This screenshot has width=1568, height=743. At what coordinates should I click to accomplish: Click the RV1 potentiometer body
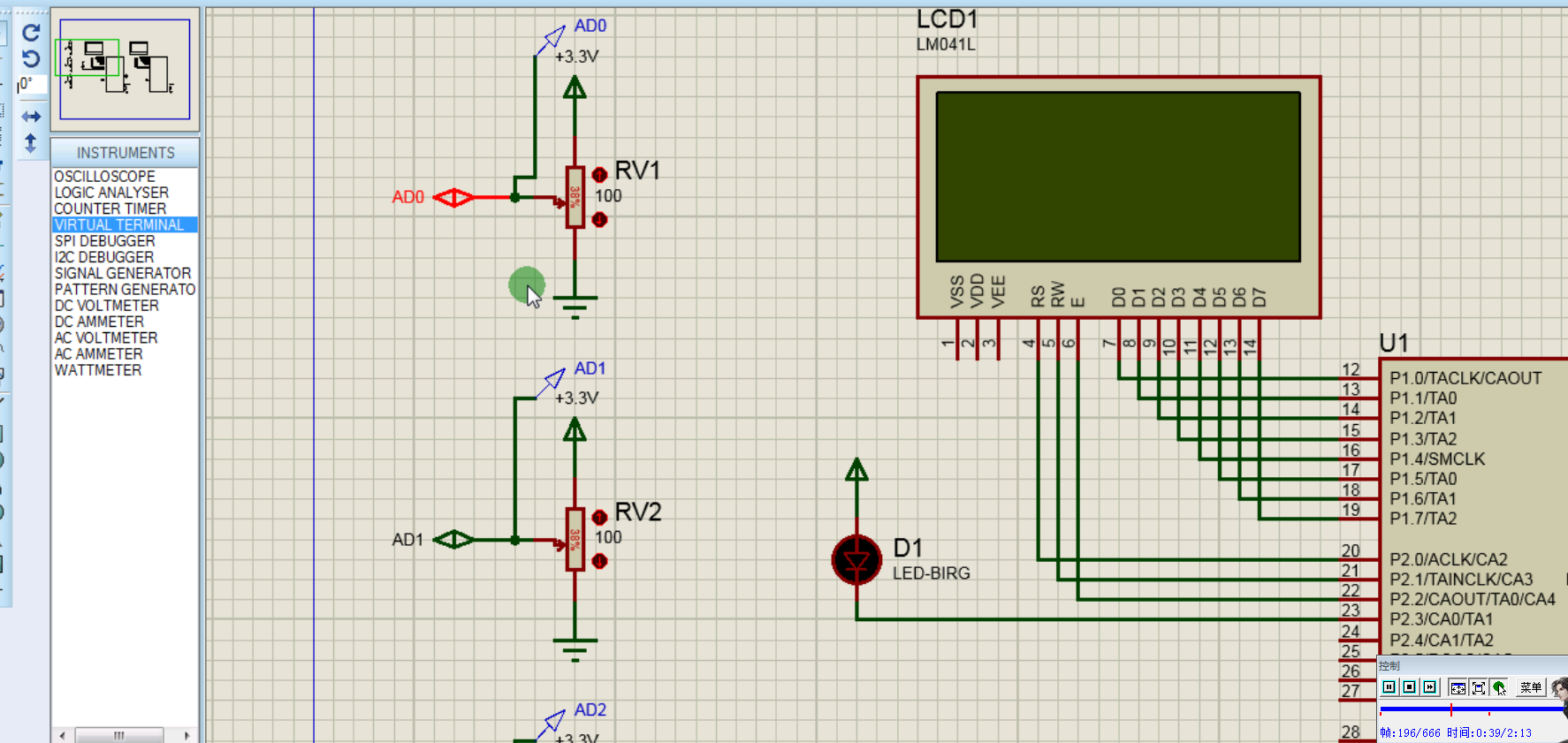click(575, 197)
